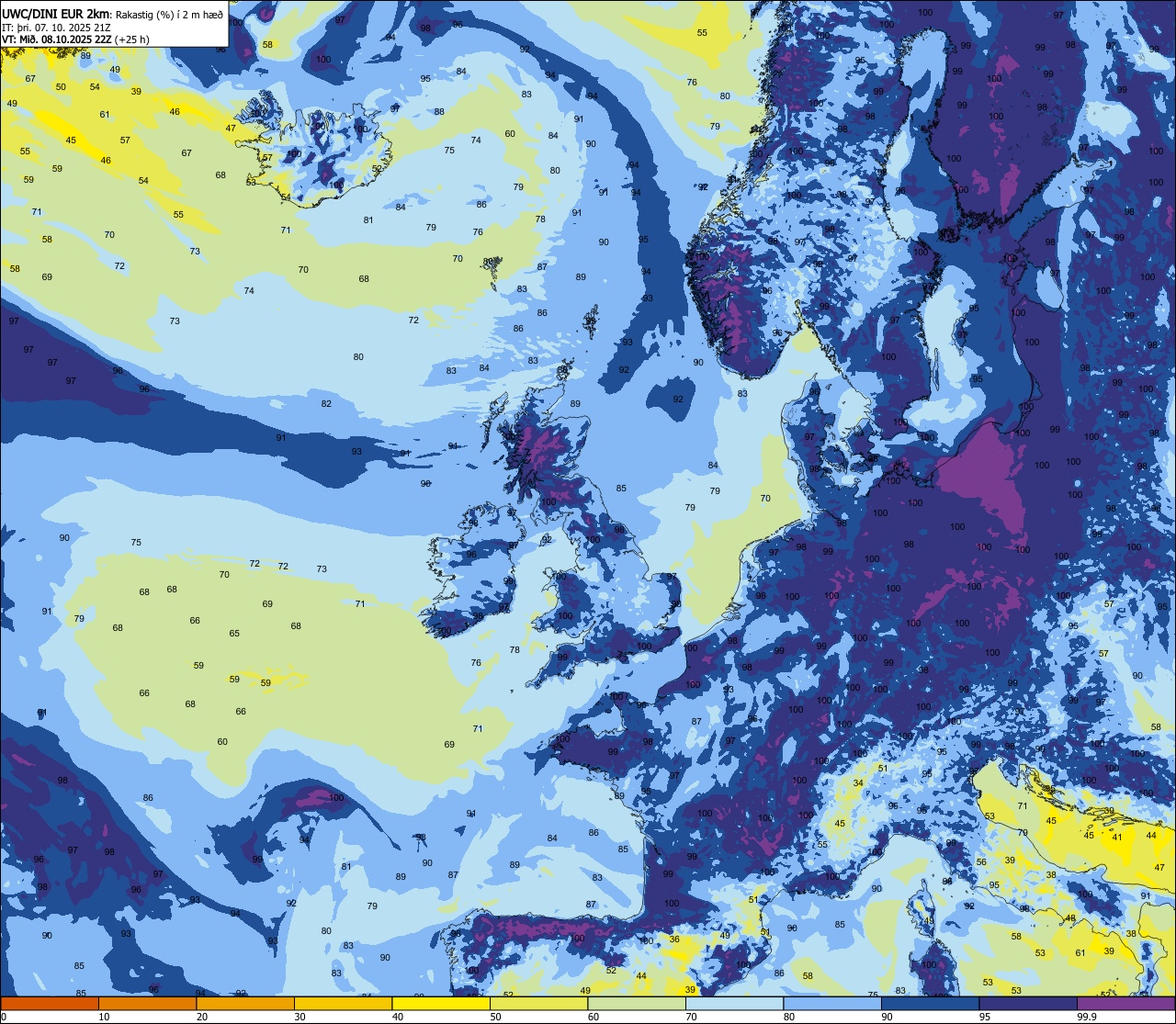
Task: Click the legend label 95
Action: (985, 1017)
